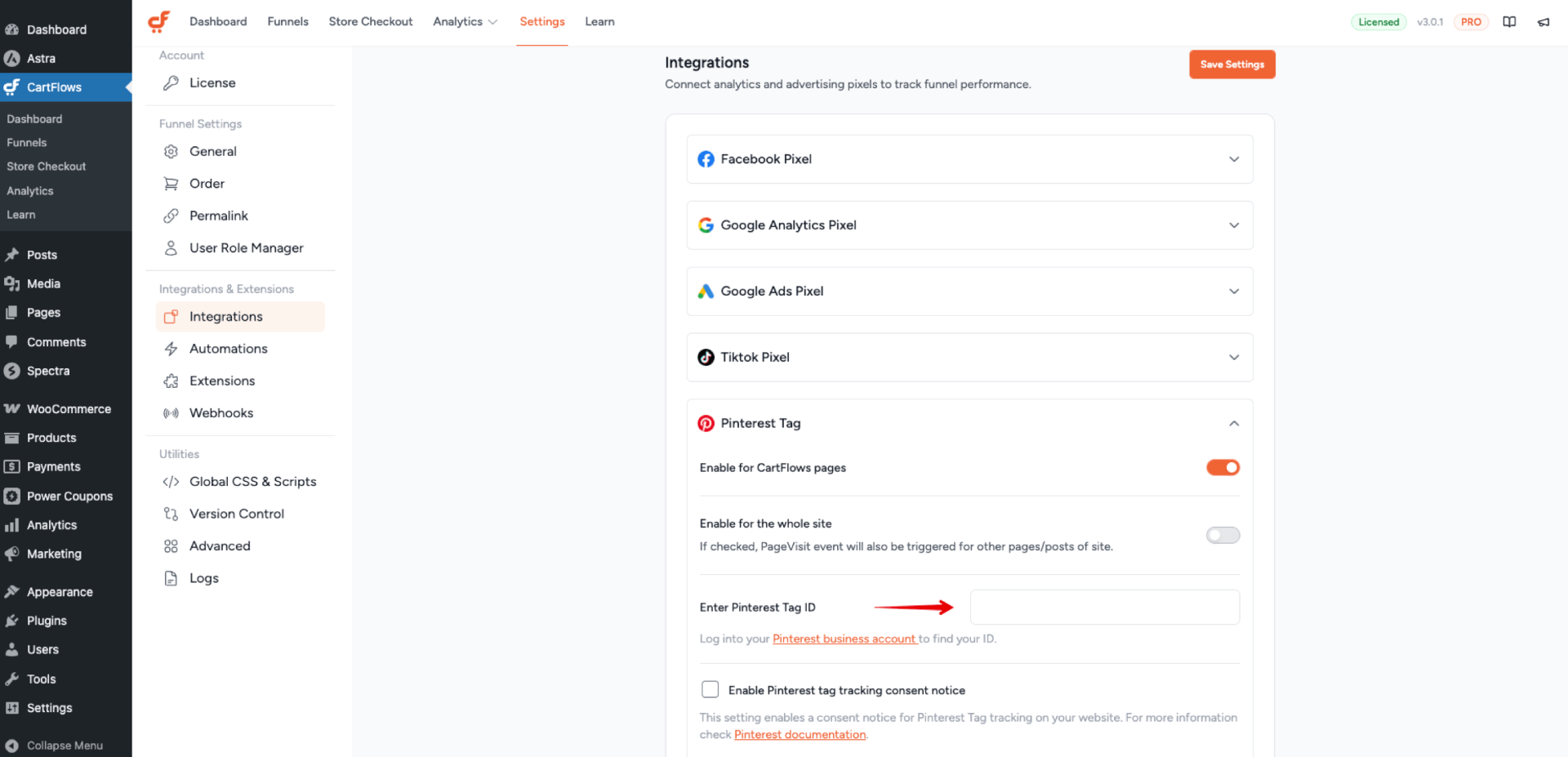Click the PRO badge in header
The width and height of the screenshot is (1568, 757).
[1471, 22]
